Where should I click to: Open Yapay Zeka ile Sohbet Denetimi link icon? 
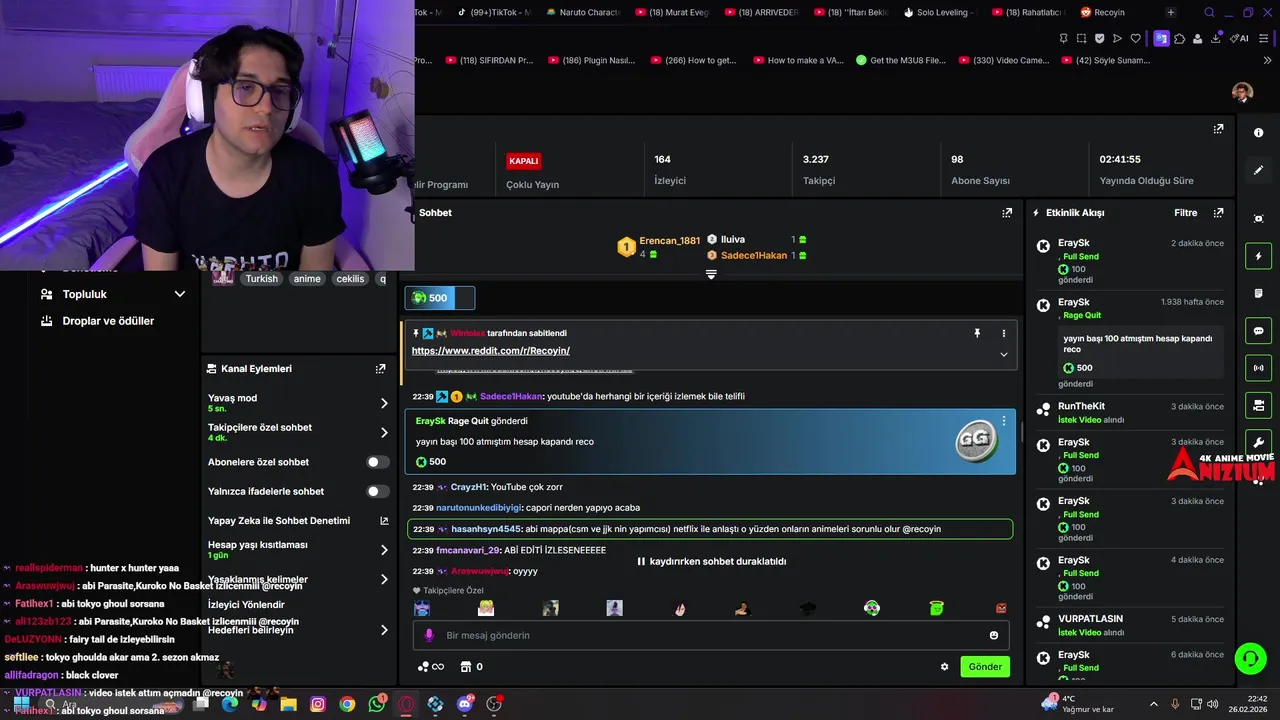384,521
